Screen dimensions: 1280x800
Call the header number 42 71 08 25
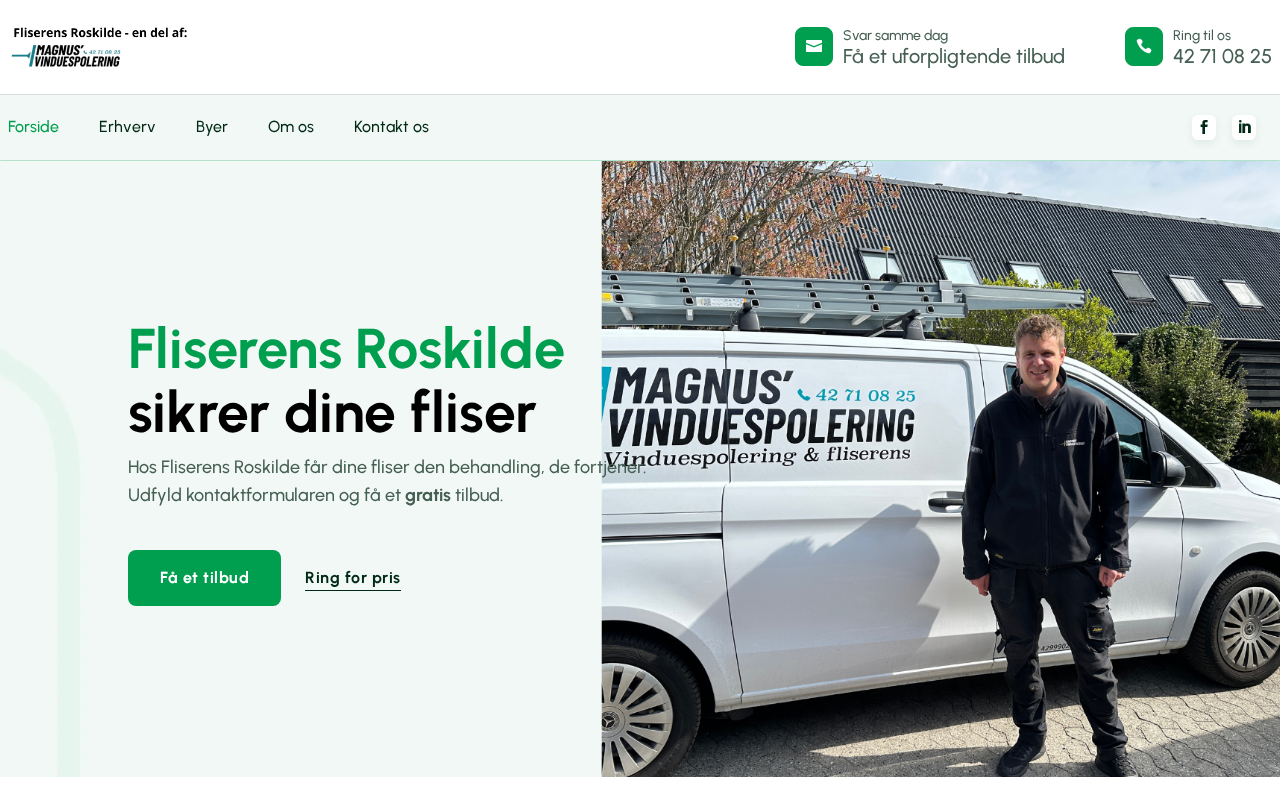click(x=1222, y=56)
